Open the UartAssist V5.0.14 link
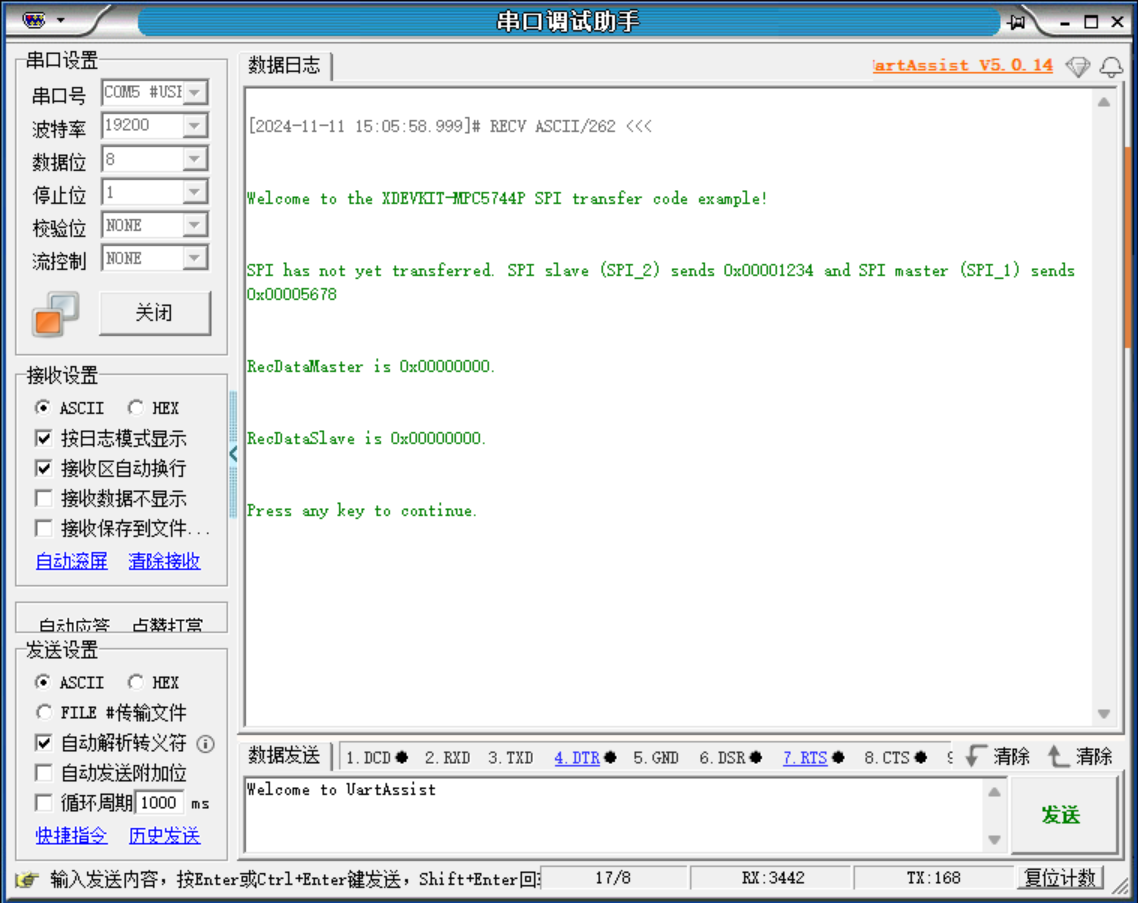This screenshot has width=1138, height=903. tap(962, 65)
